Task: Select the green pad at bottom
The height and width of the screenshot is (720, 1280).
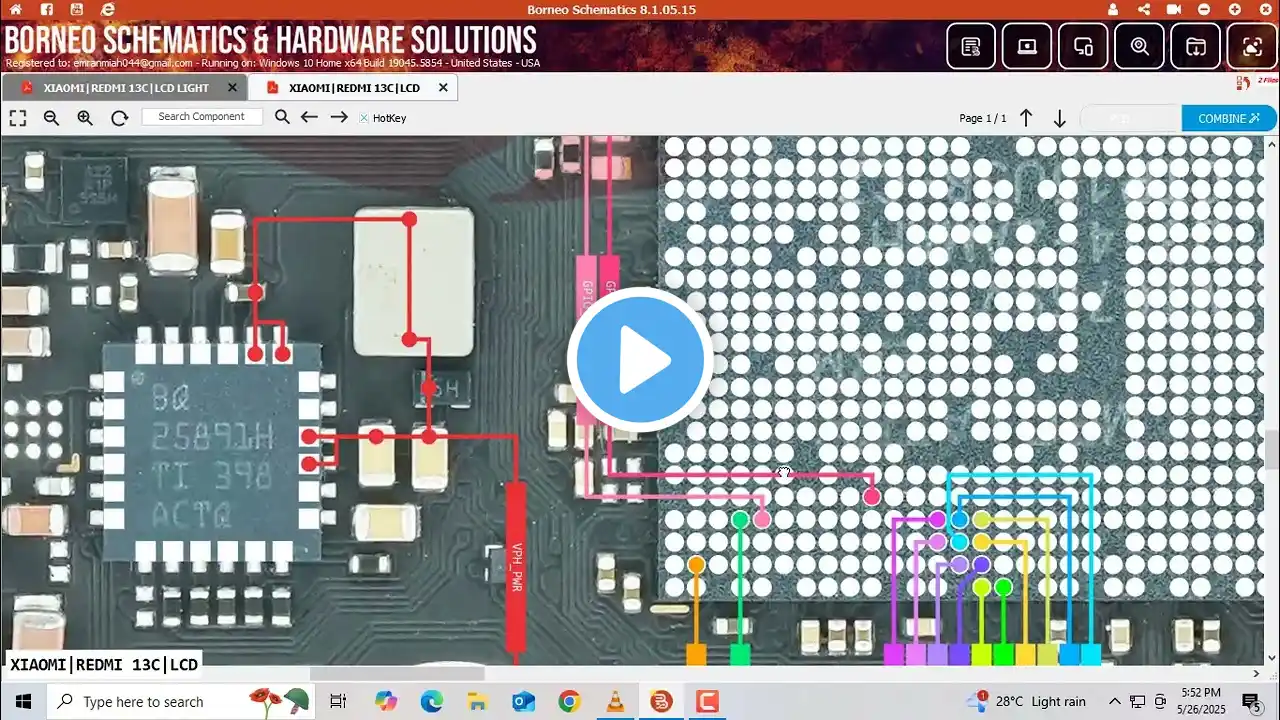Action: [x=740, y=655]
